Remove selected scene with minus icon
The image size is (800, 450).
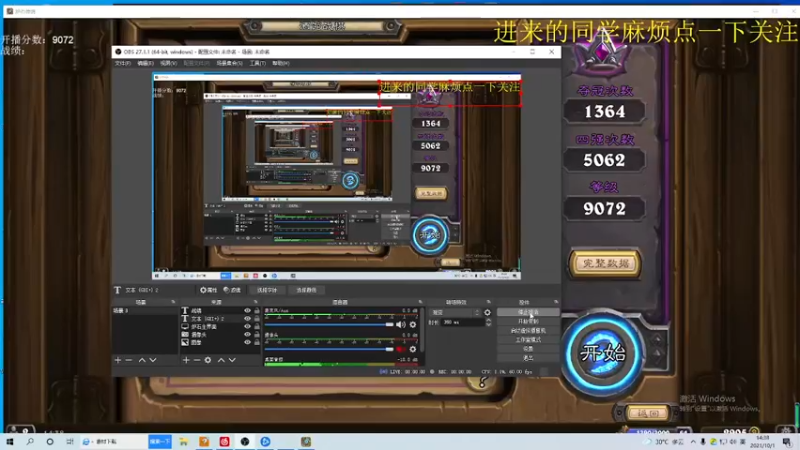(129, 360)
